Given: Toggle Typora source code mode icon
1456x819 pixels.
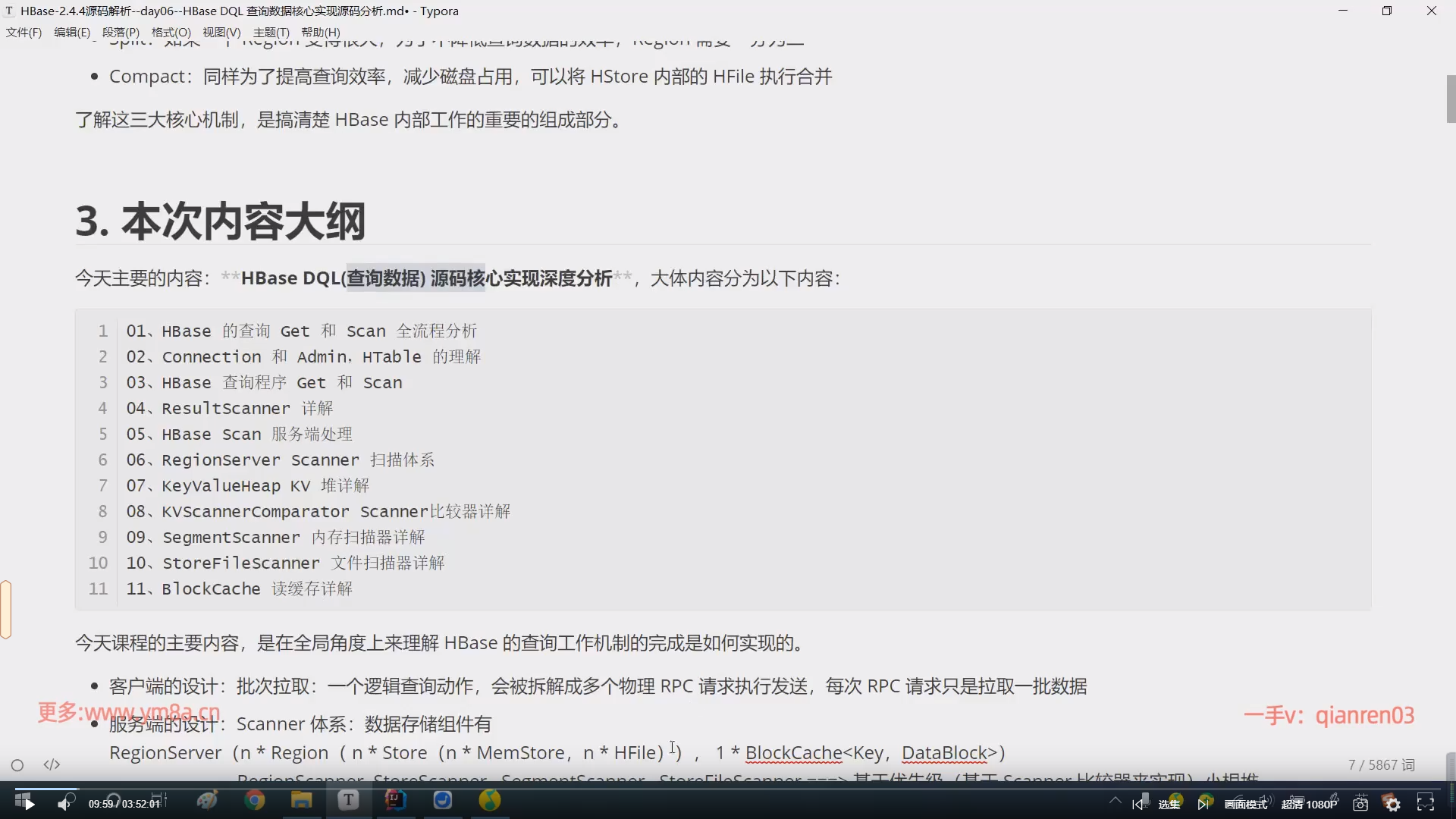Looking at the screenshot, I should coord(52,764).
